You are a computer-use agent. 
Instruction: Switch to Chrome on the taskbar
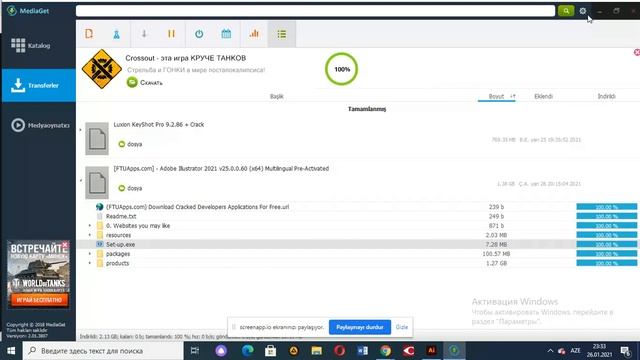coord(385,351)
